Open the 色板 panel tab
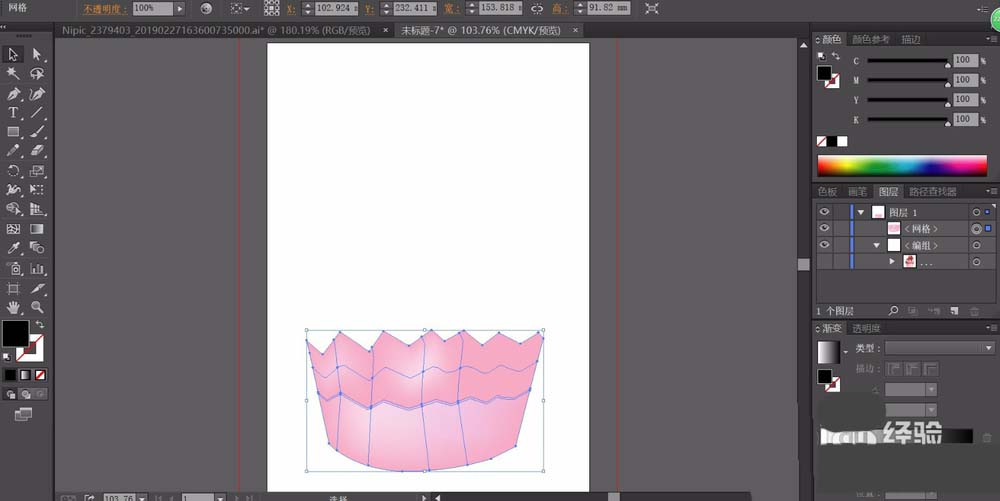Viewport: 1000px width, 501px height. 828,191
